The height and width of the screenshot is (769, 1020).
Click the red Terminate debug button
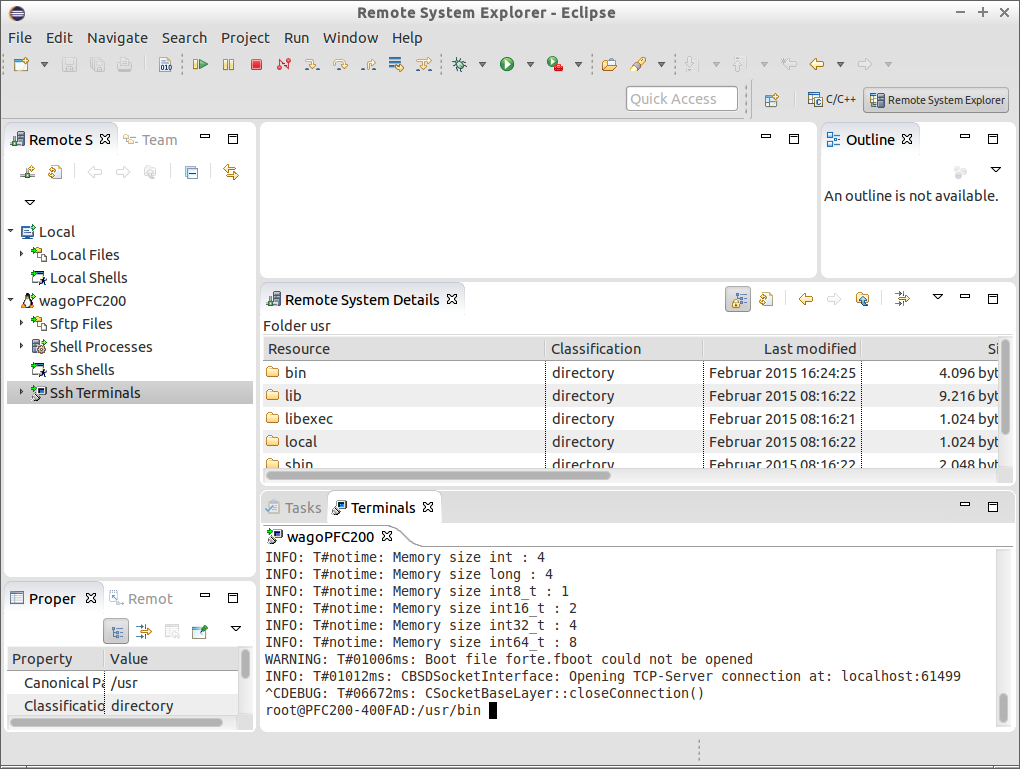pyautogui.click(x=256, y=64)
